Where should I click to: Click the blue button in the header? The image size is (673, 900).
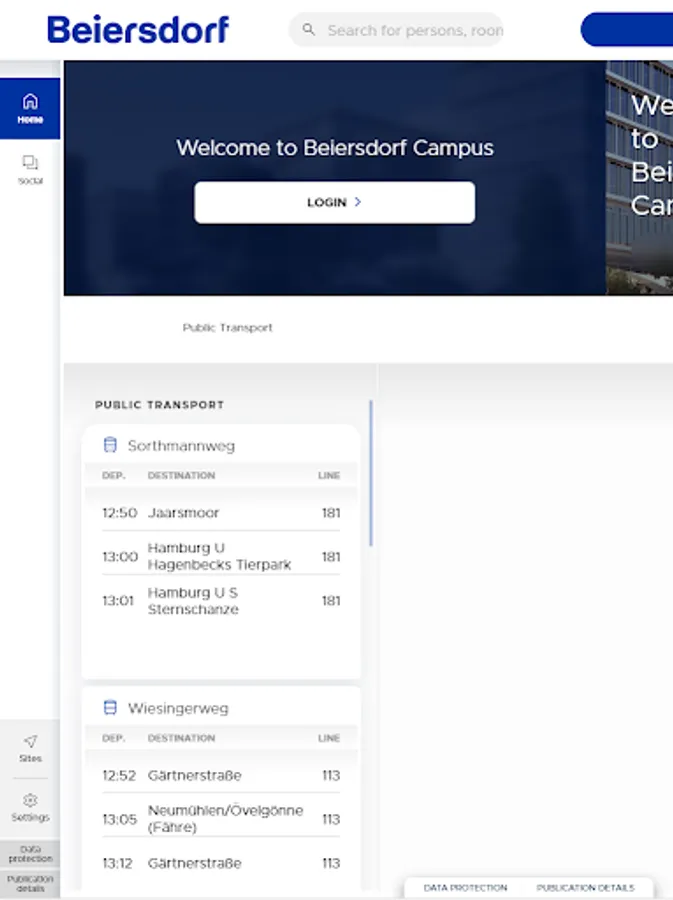pyautogui.click(x=627, y=29)
